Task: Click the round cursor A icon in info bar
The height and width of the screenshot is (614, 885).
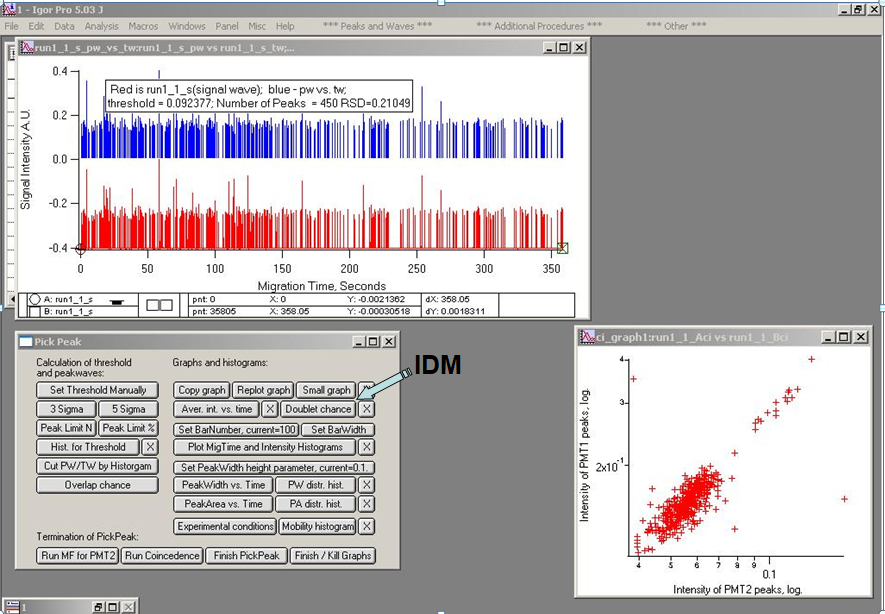Action: tap(34, 300)
